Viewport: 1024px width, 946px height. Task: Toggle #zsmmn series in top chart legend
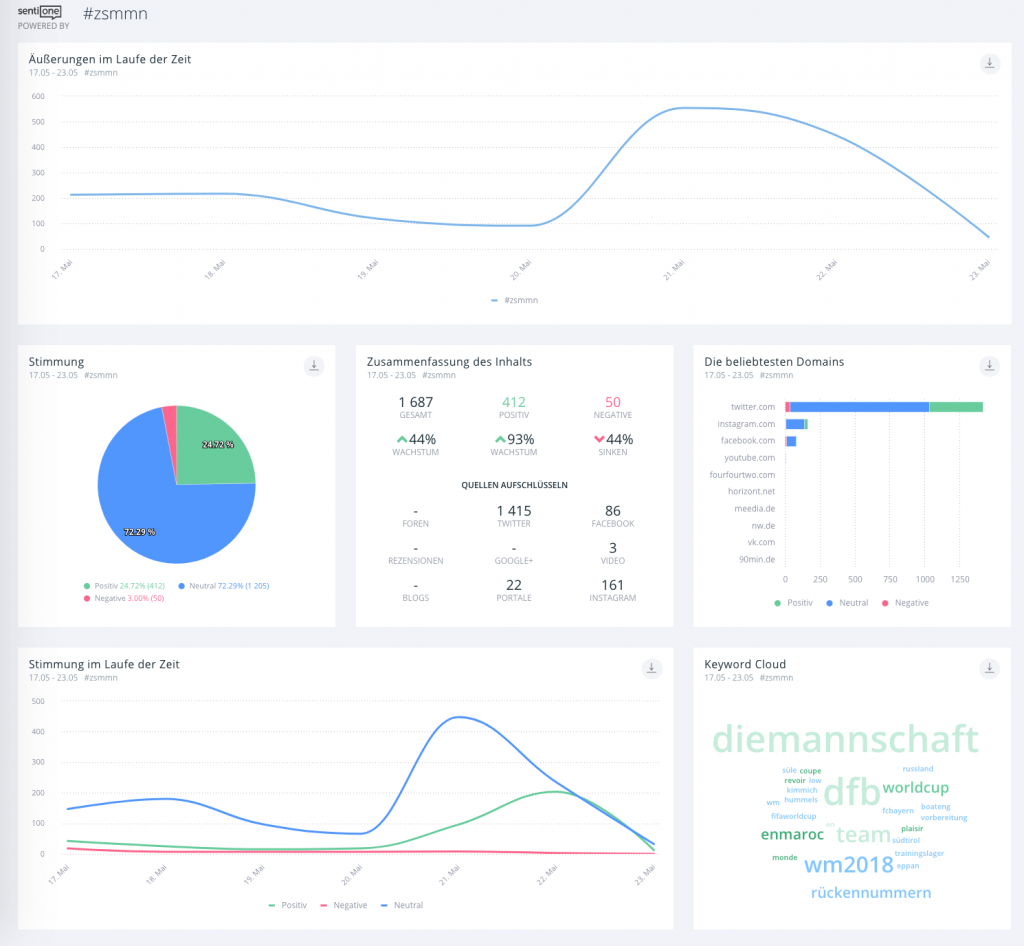pyautogui.click(x=515, y=299)
